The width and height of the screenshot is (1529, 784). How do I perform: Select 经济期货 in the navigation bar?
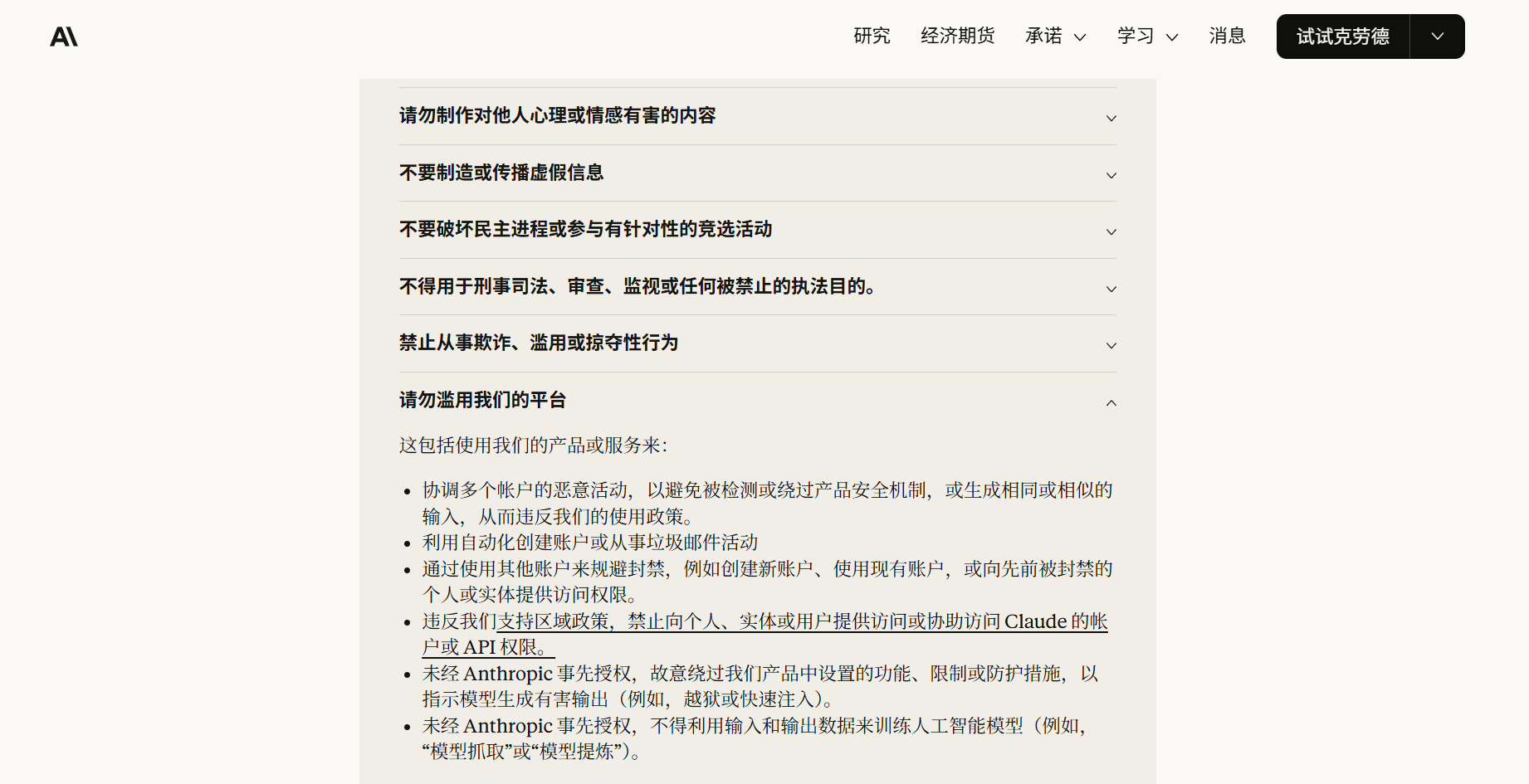point(957,37)
